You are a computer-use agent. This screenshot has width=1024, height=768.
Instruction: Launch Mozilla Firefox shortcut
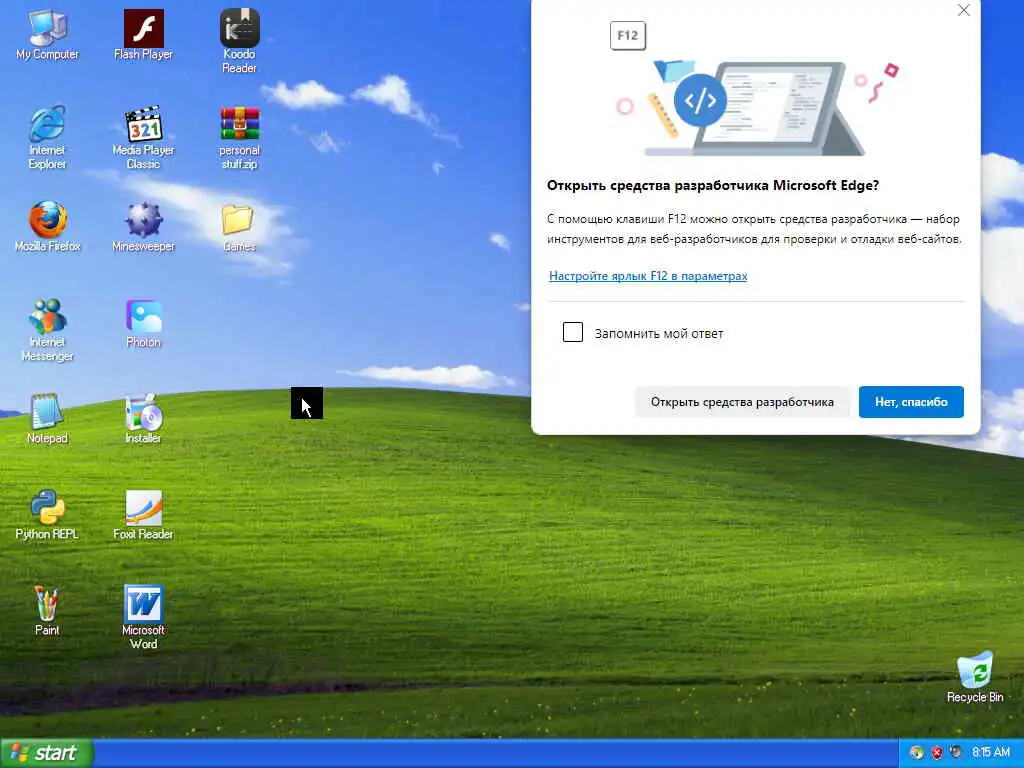tap(47, 227)
